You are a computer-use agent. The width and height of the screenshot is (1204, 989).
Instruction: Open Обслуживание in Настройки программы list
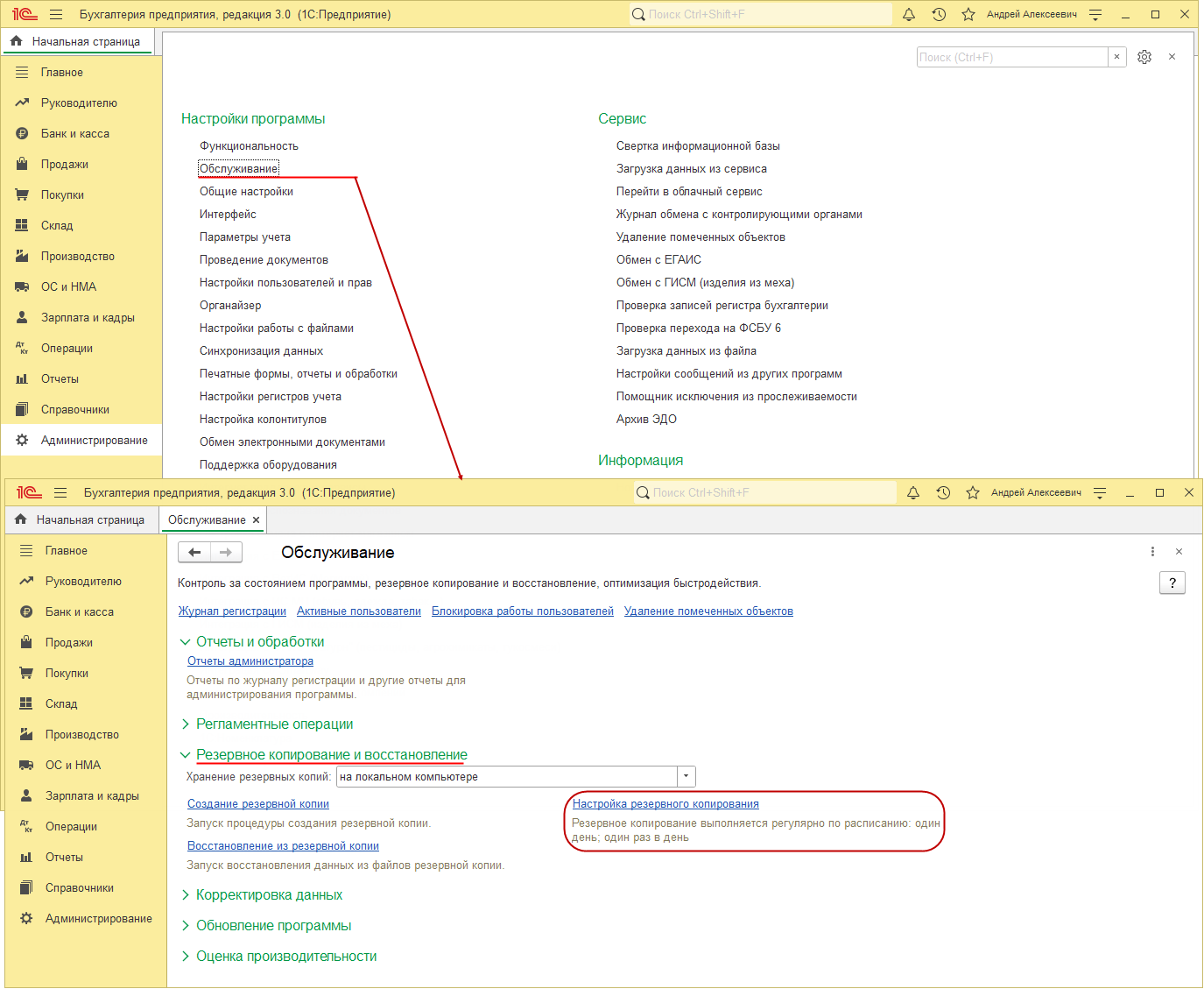tap(238, 169)
